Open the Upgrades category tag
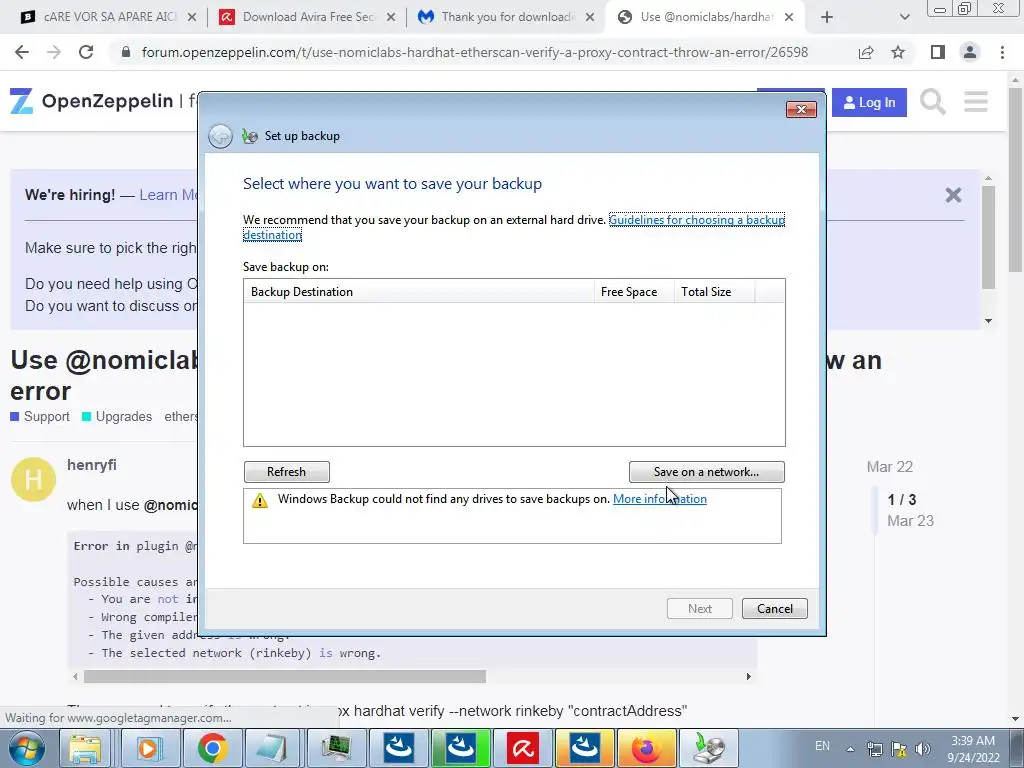1024x768 pixels. [117, 417]
